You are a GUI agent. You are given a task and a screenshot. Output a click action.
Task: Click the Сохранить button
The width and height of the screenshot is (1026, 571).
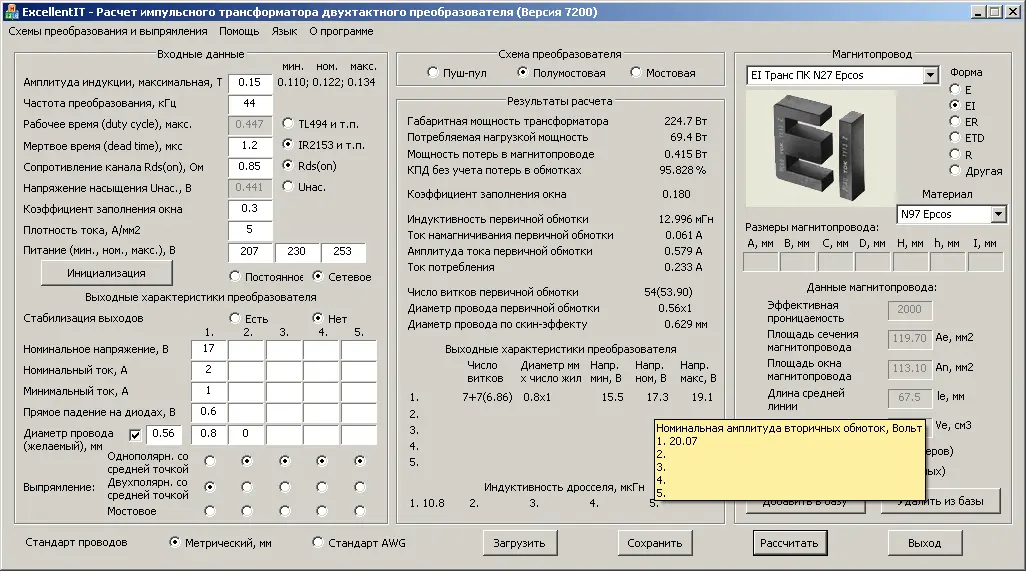[x=655, y=543]
